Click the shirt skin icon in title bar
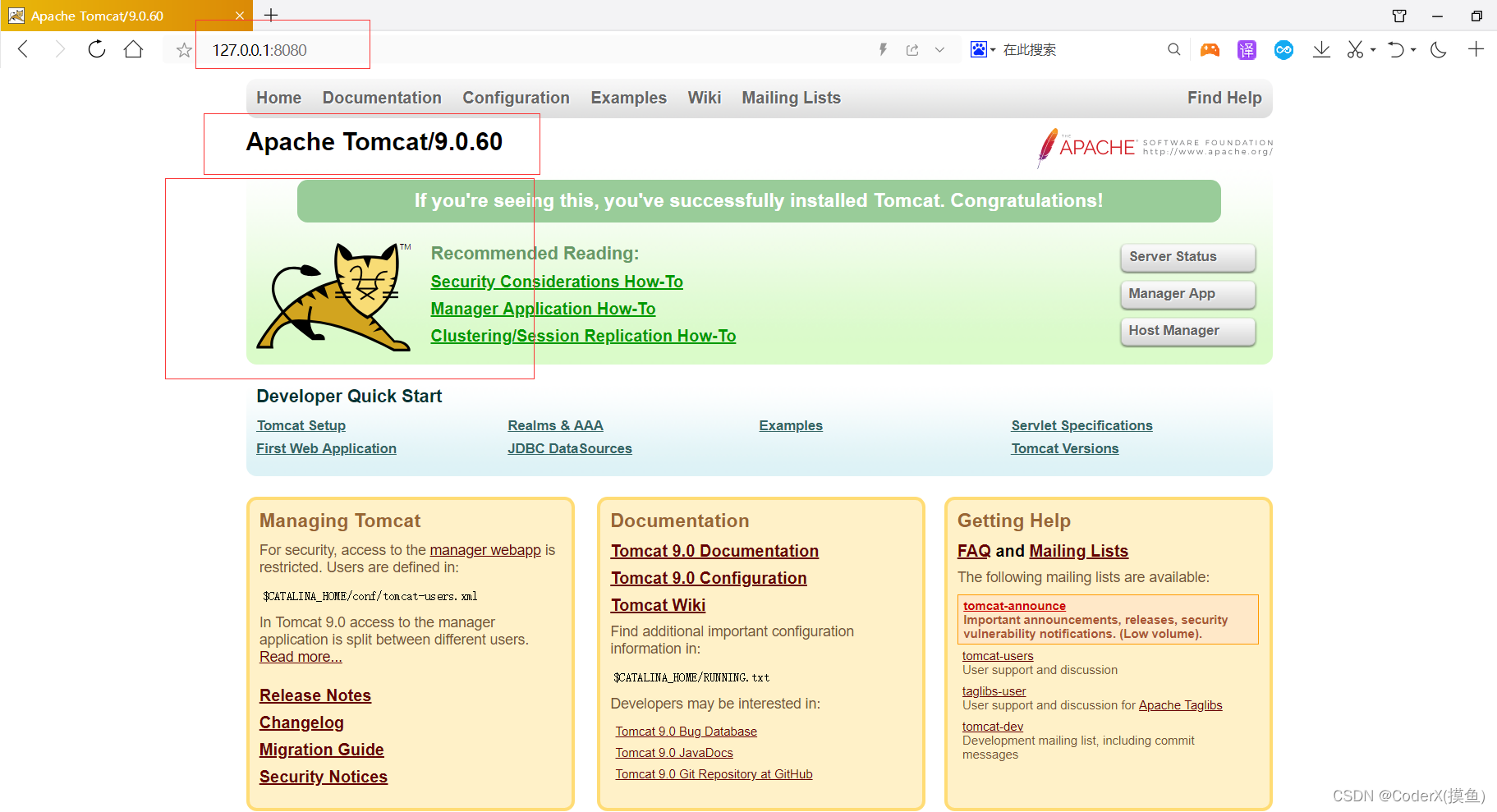Viewport: 1497px width, 812px height. 1399,16
